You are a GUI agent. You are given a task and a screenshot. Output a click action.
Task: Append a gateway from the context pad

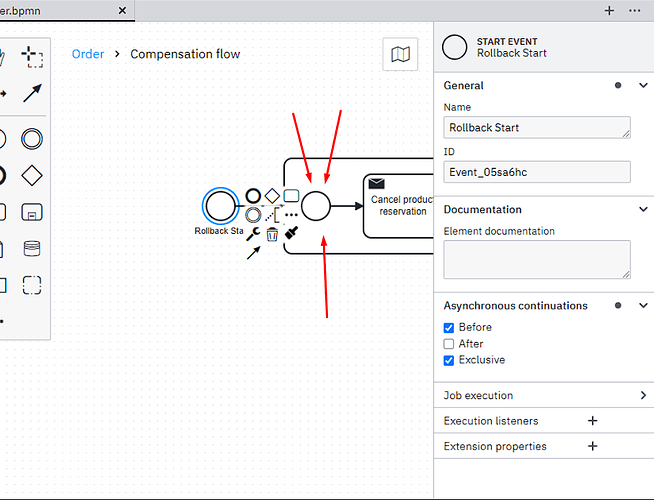click(272, 196)
